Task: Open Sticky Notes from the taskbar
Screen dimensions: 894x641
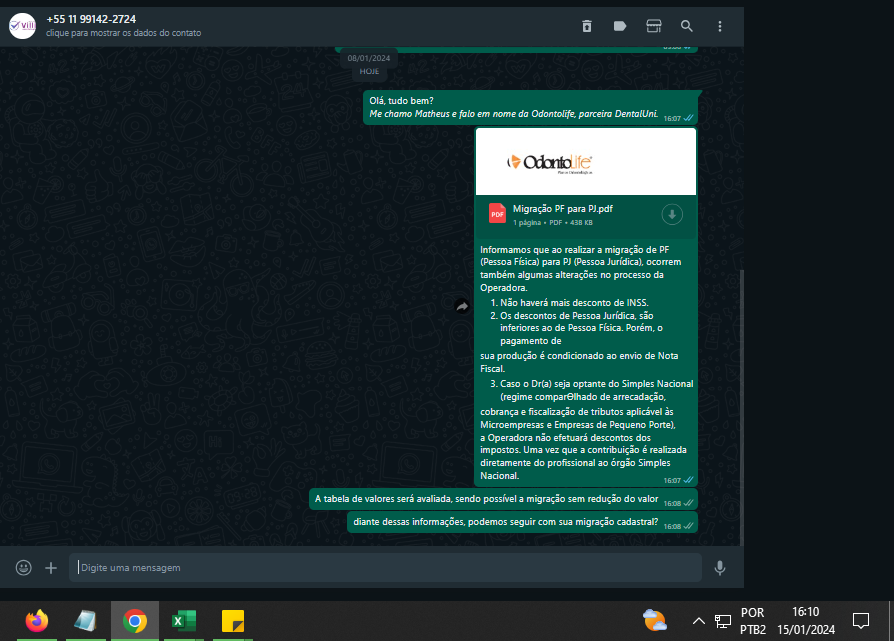Action: (233, 620)
